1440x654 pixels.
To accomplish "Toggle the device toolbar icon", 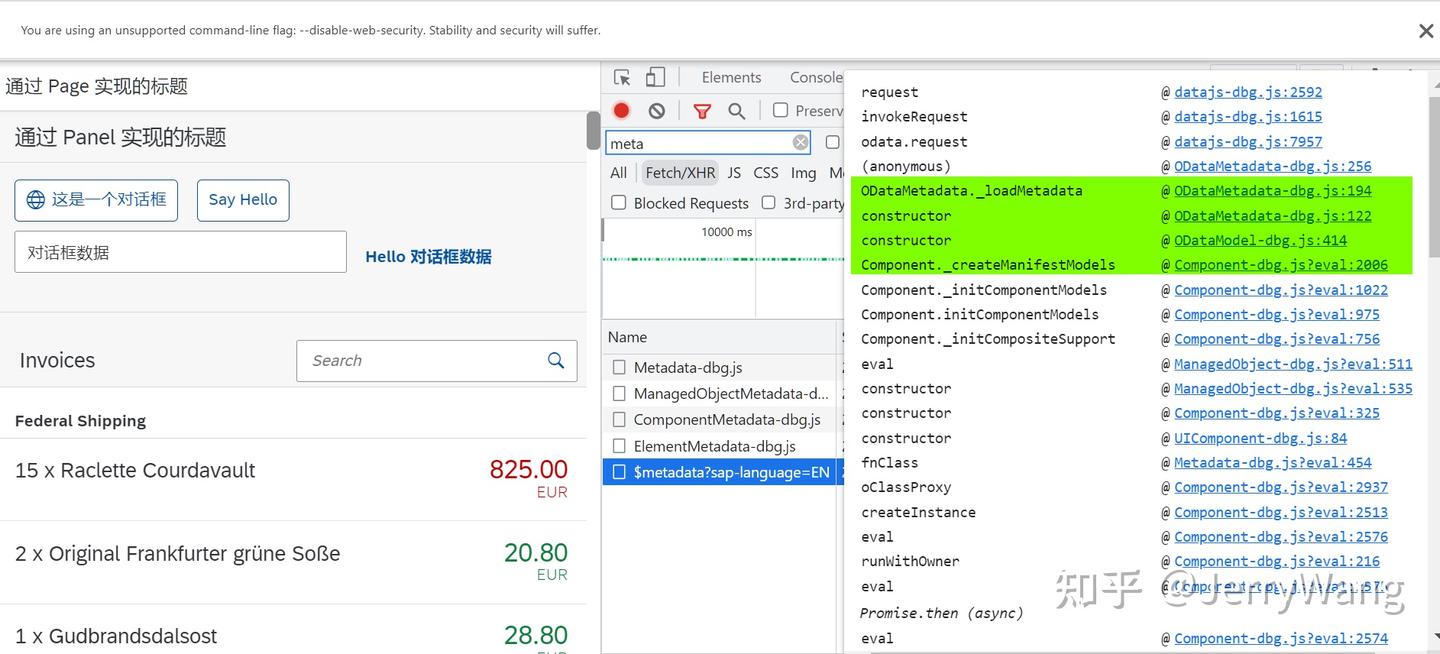I will click(x=655, y=77).
